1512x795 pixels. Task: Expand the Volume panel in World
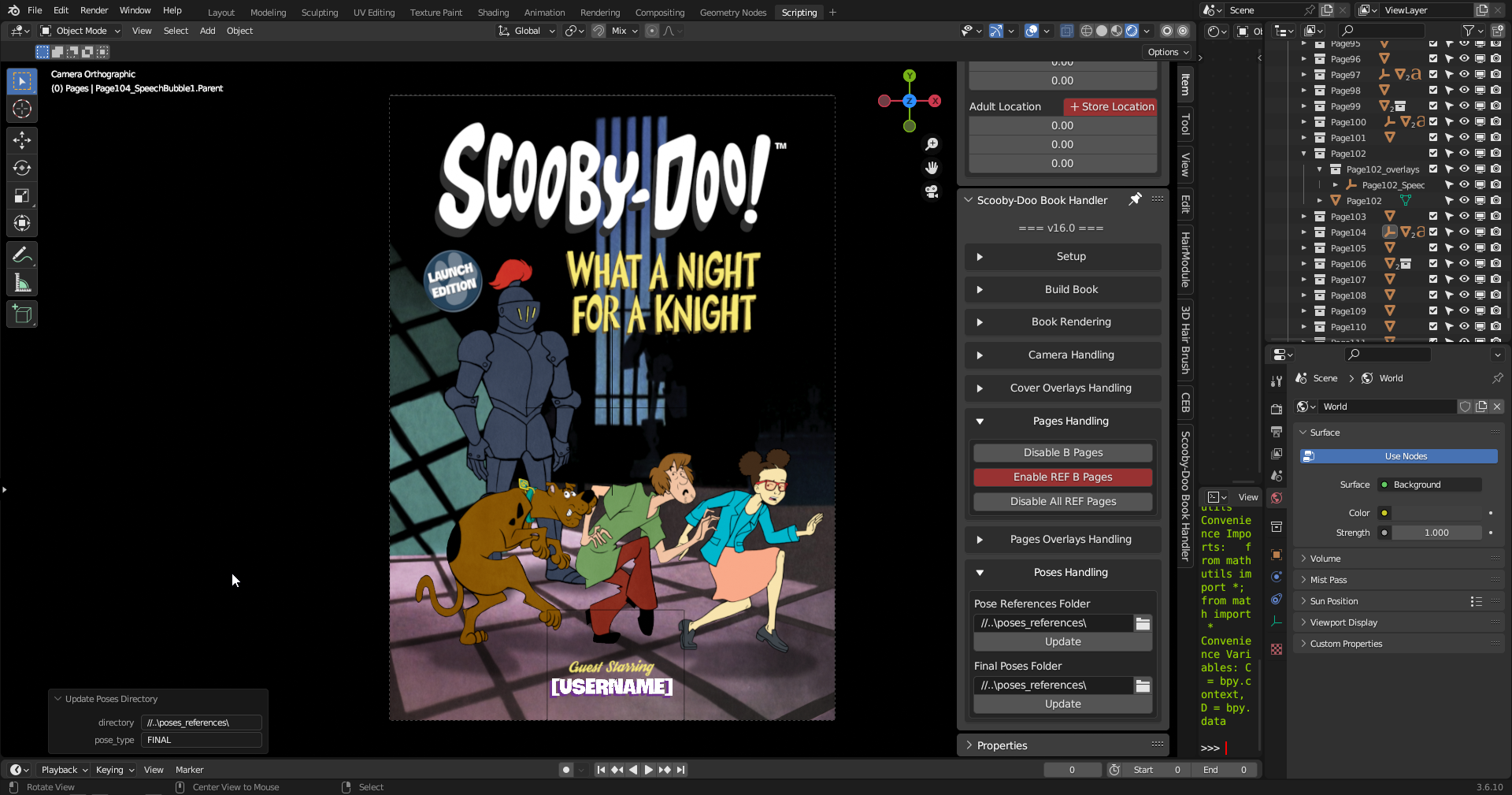click(x=1399, y=559)
